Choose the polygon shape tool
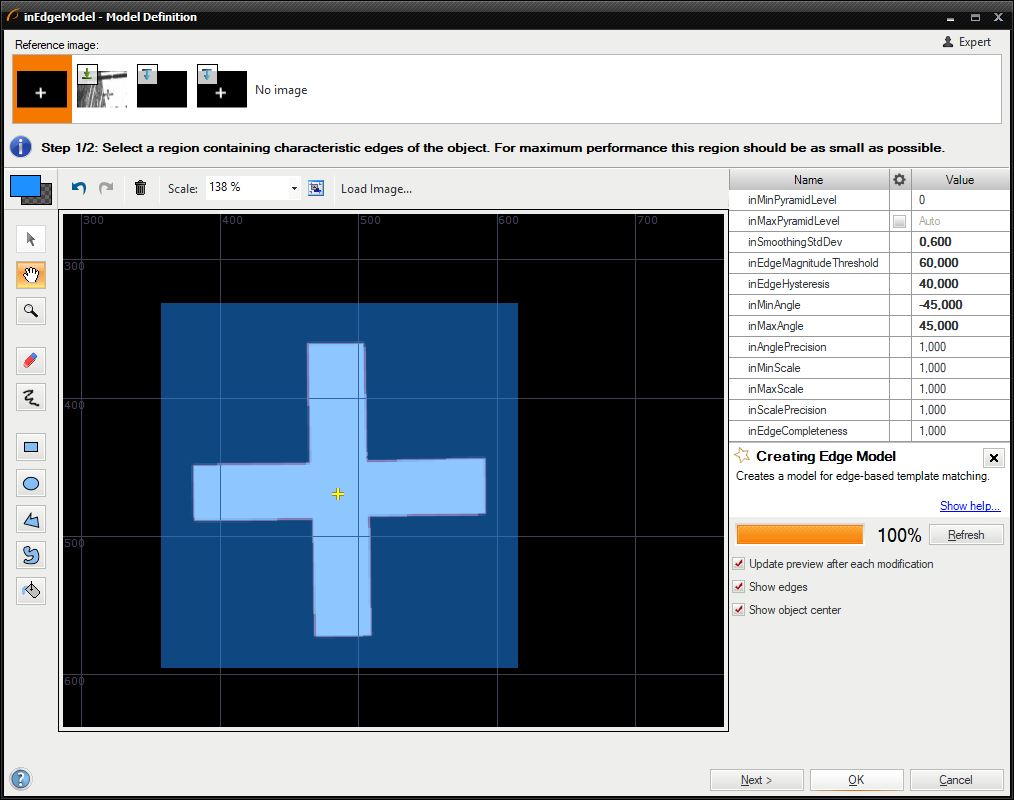 (x=31, y=520)
